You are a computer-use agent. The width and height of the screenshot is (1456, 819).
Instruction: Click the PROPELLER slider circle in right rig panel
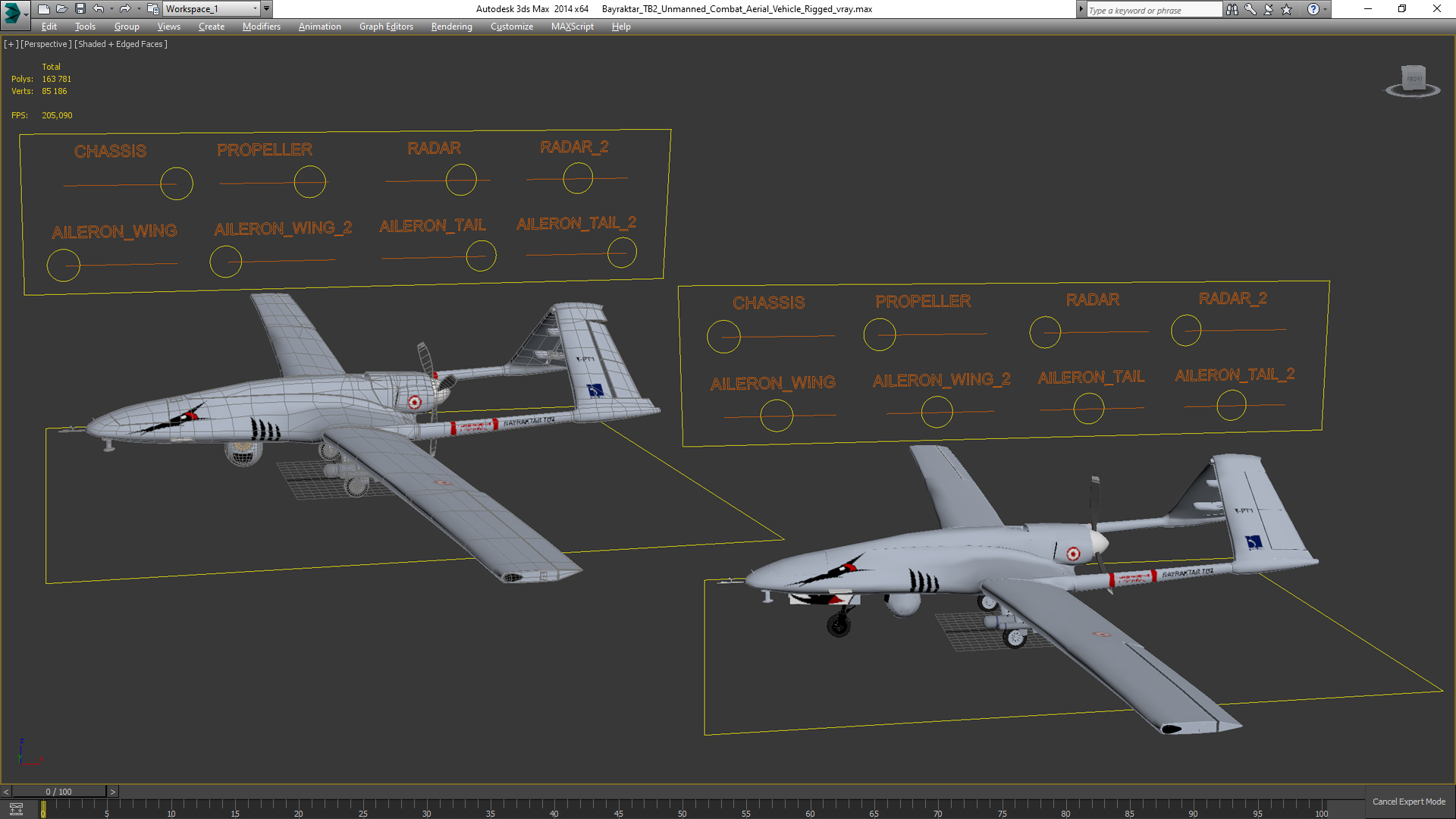coord(880,334)
